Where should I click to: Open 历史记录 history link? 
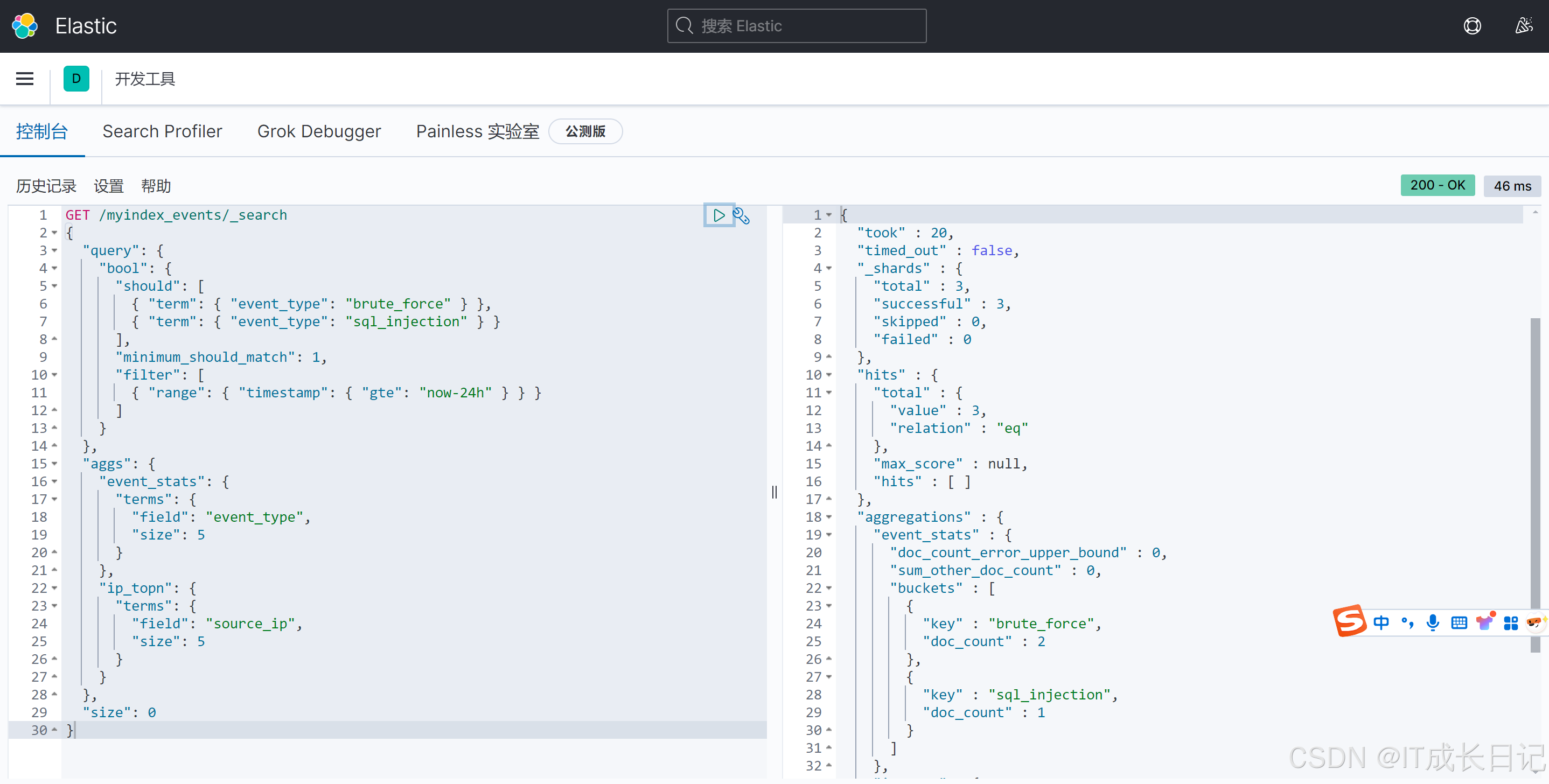tap(46, 186)
